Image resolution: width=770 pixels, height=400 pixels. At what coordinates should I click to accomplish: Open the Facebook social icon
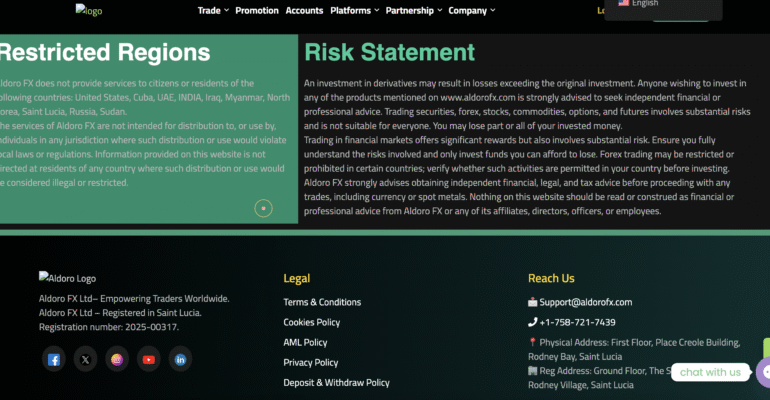pos(54,359)
